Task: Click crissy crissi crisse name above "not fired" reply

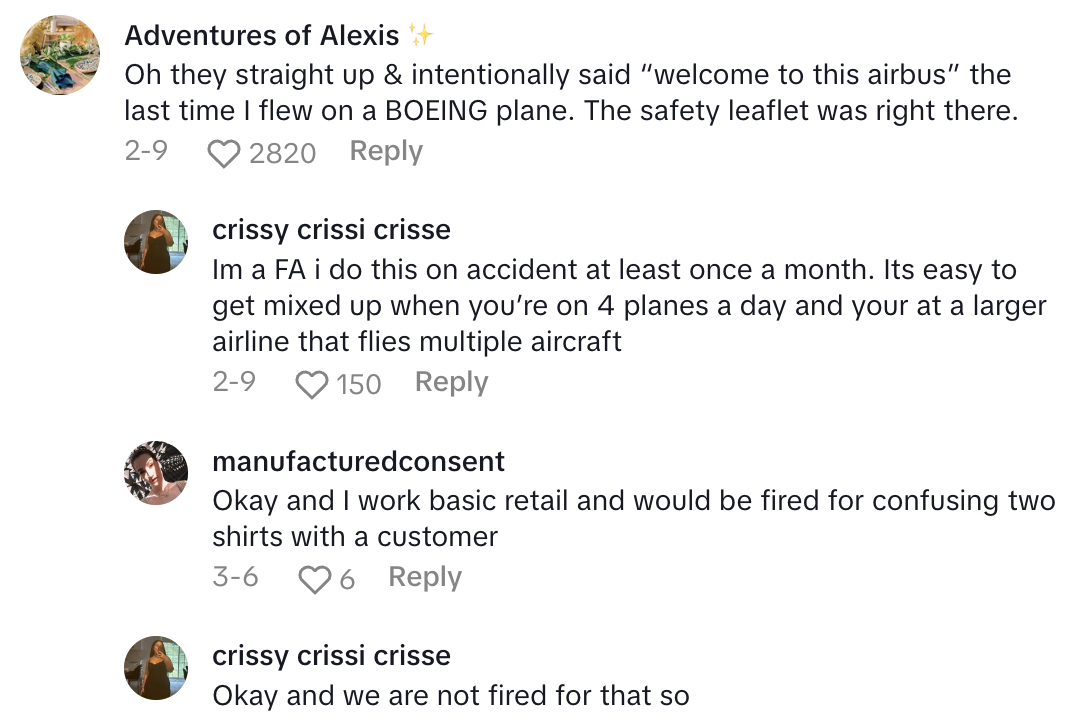Action: (331, 656)
